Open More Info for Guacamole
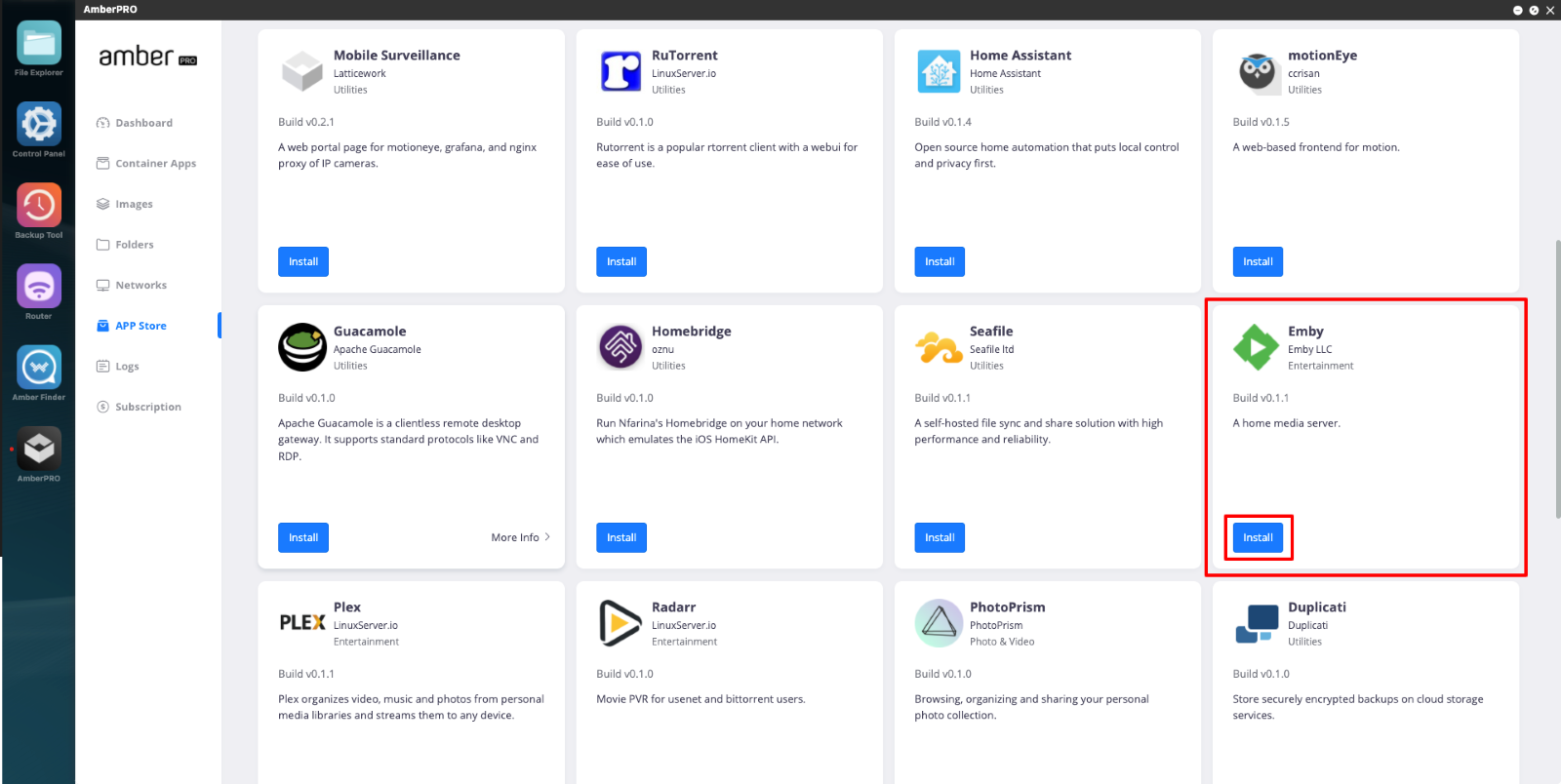The image size is (1561, 784). pos(521,537)
